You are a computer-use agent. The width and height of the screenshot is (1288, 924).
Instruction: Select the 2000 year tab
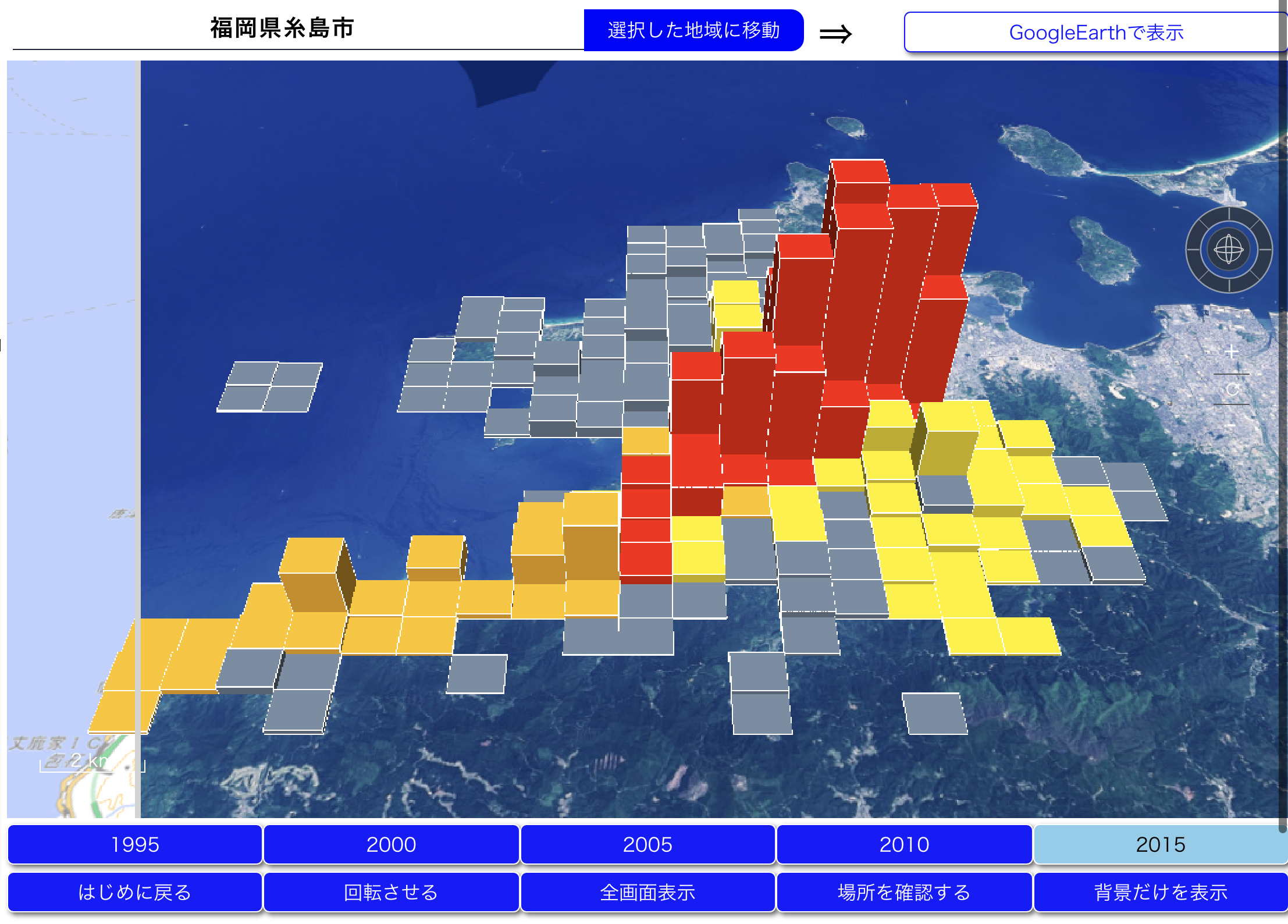coord(391,844)
